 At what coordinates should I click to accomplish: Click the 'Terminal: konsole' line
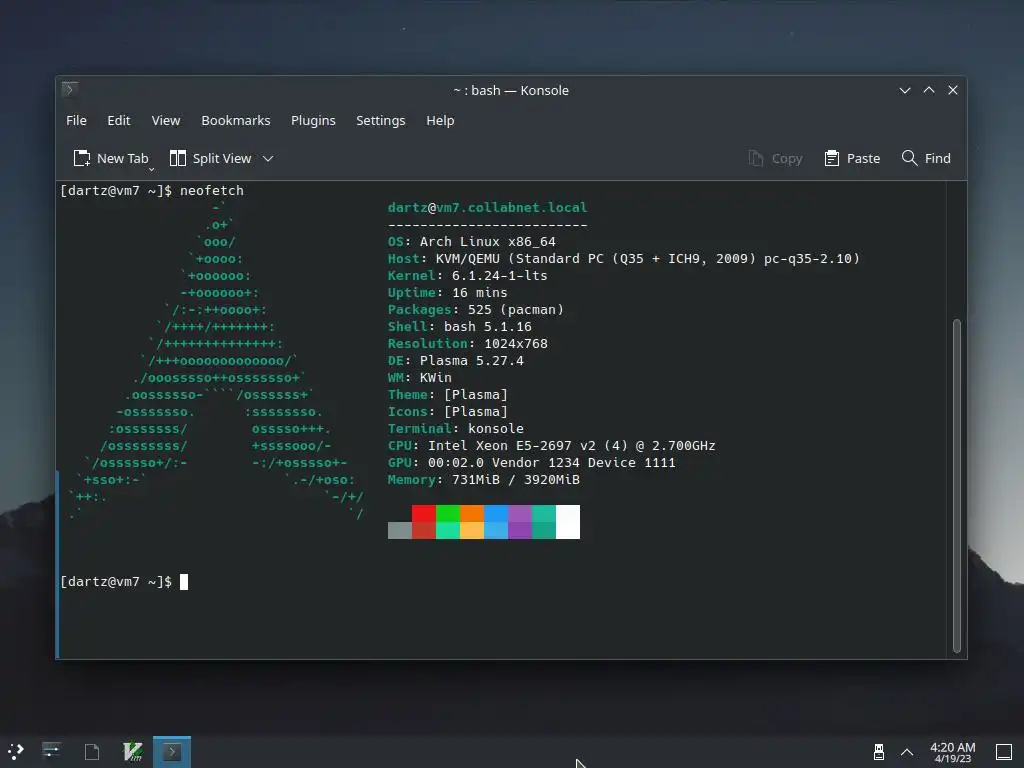pos(456,428)
